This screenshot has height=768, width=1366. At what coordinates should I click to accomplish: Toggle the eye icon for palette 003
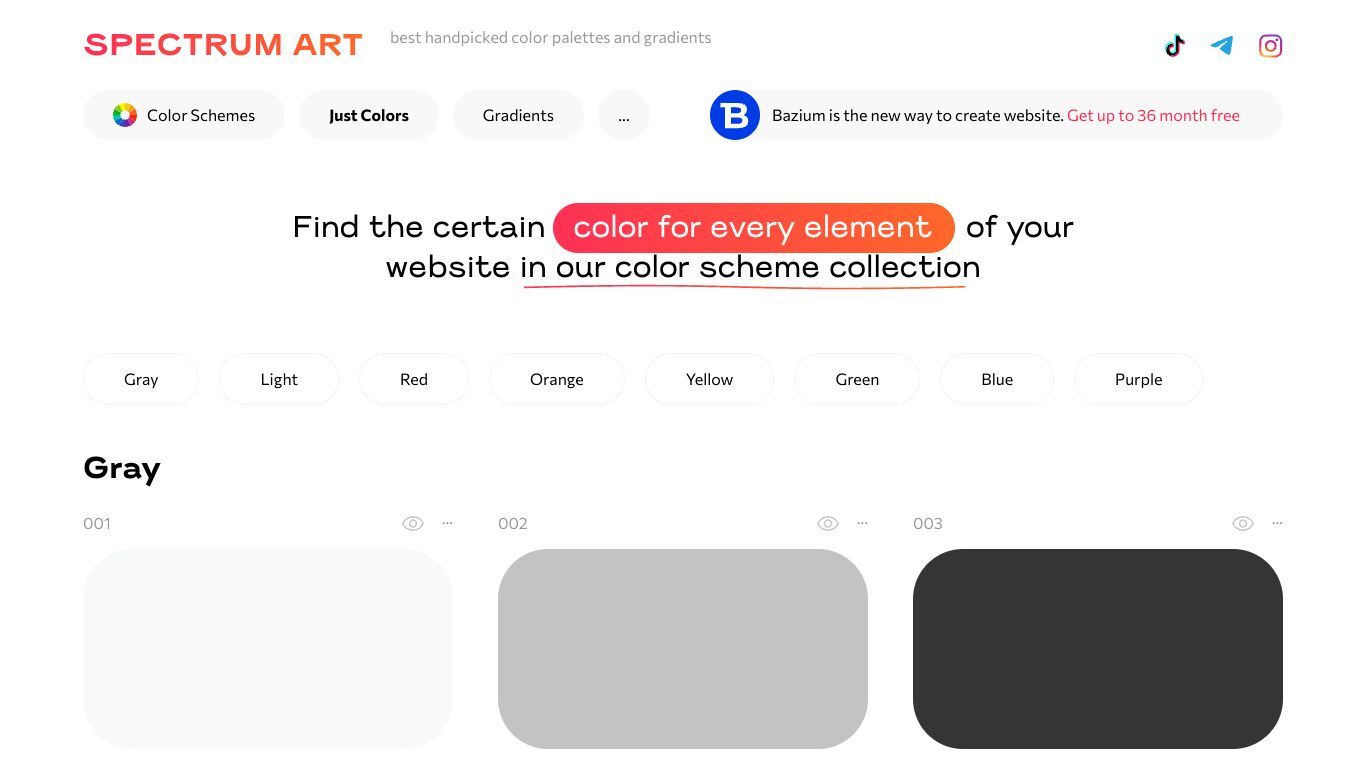pyautogui.click(x=1243, y=523)
